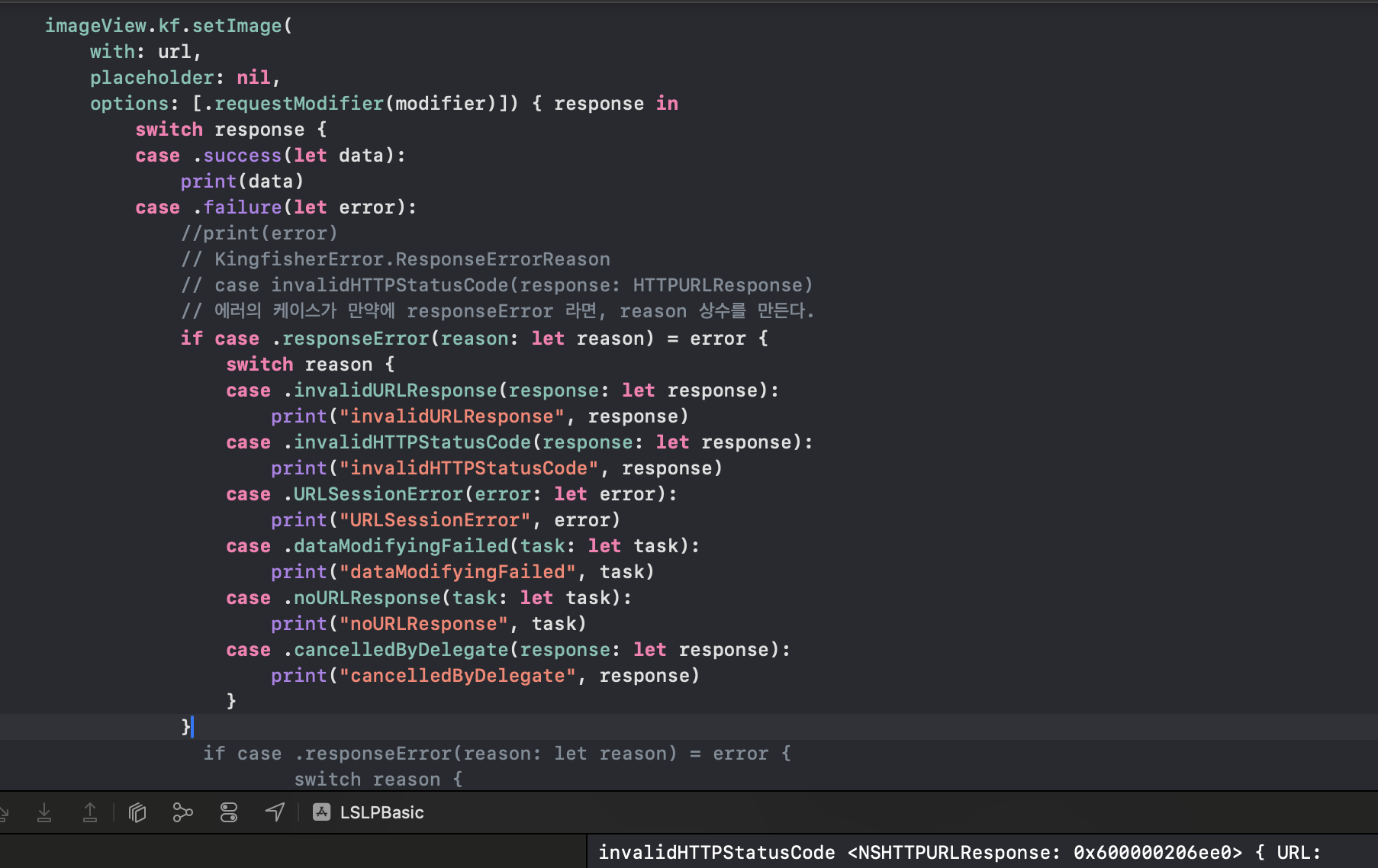Open Debug Memory Graph
Viewport: 1378px width, 868px height.
(182, 812)
